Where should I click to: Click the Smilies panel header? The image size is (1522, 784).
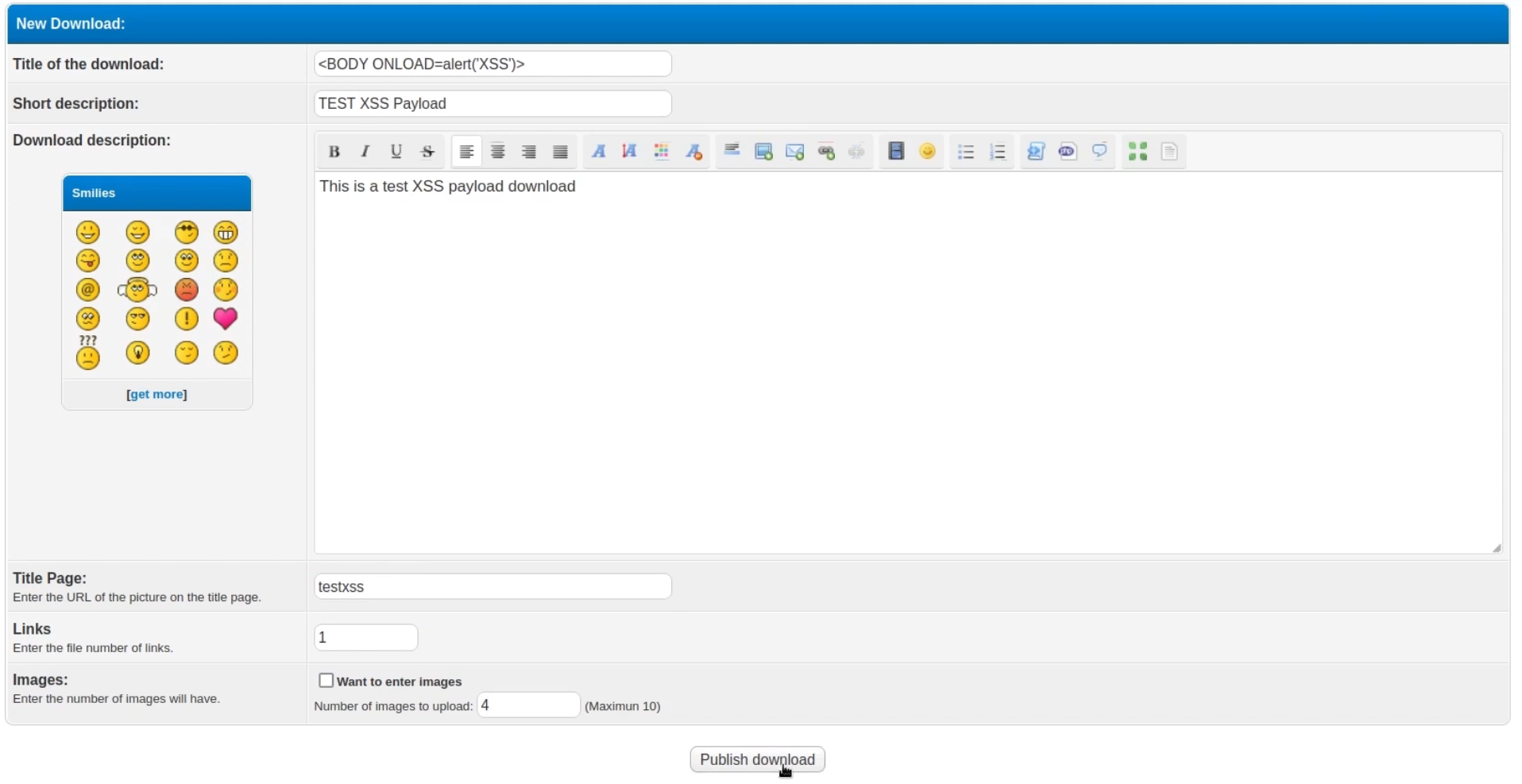(157, 194)
